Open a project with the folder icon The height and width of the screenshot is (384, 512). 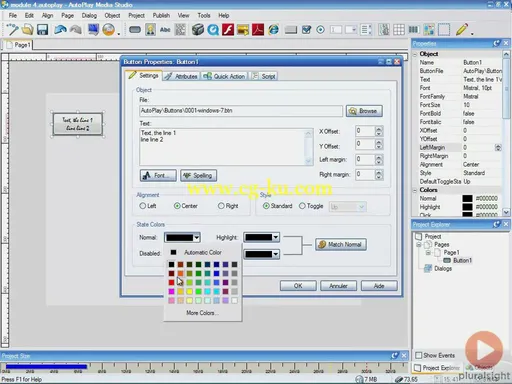click(x=28, y=30)
